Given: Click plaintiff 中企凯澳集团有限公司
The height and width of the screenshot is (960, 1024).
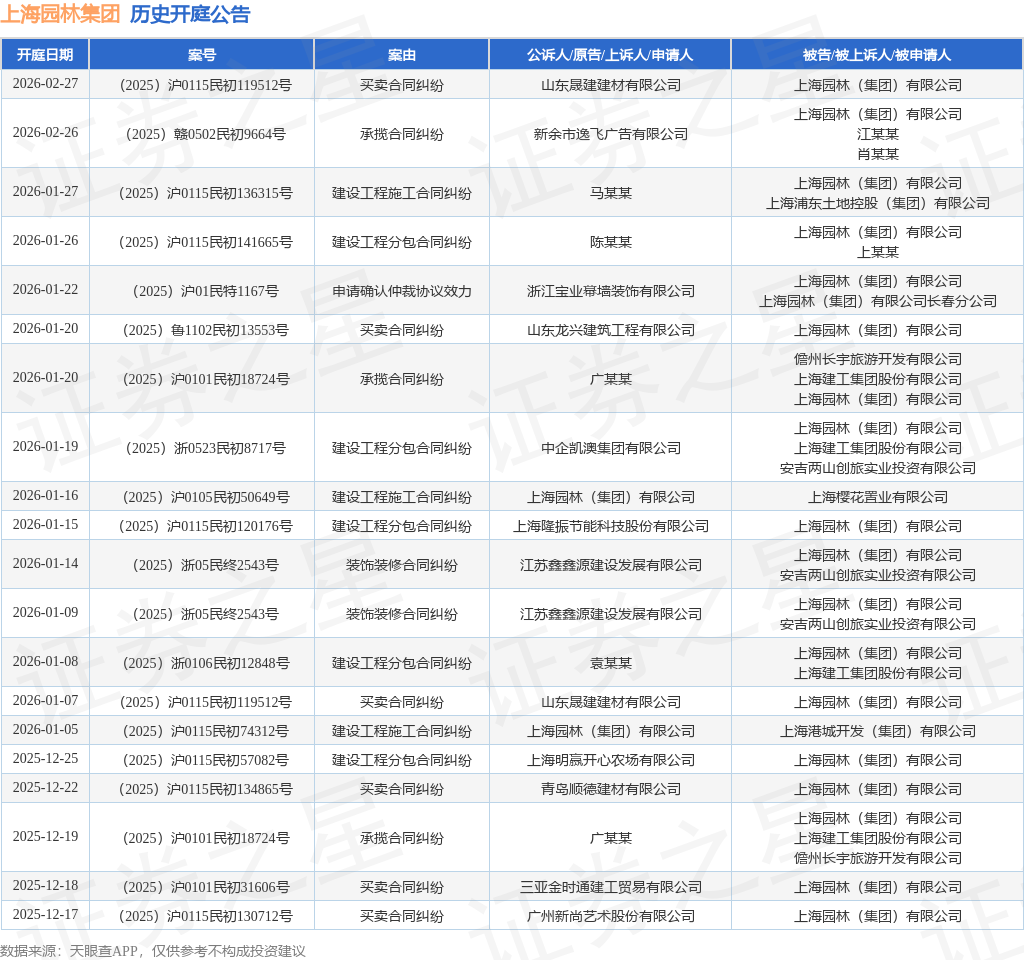Looking at the screenshot, I should [611, 448].
